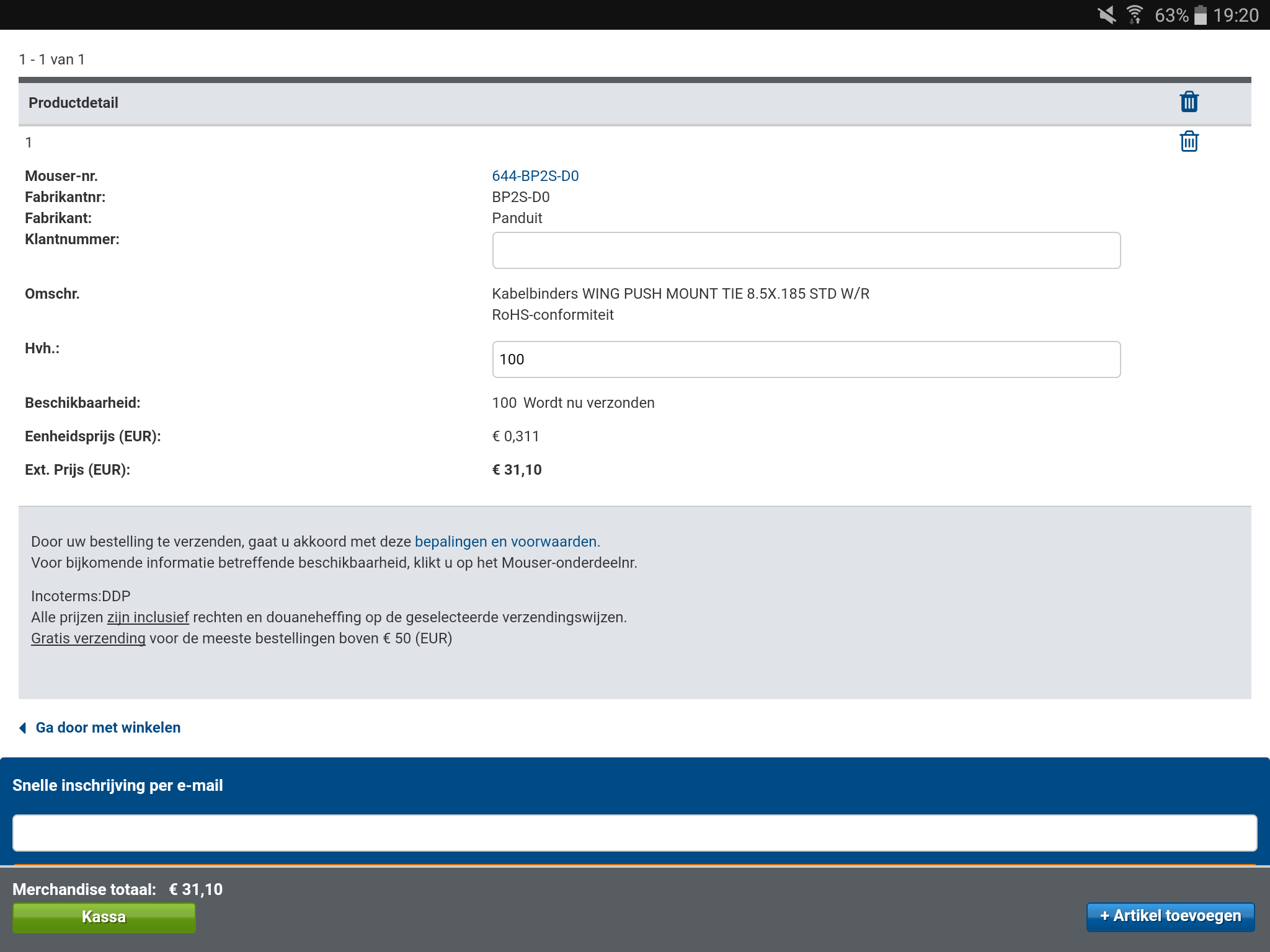Tap the clock showing 19:20

pos(1235,15)
